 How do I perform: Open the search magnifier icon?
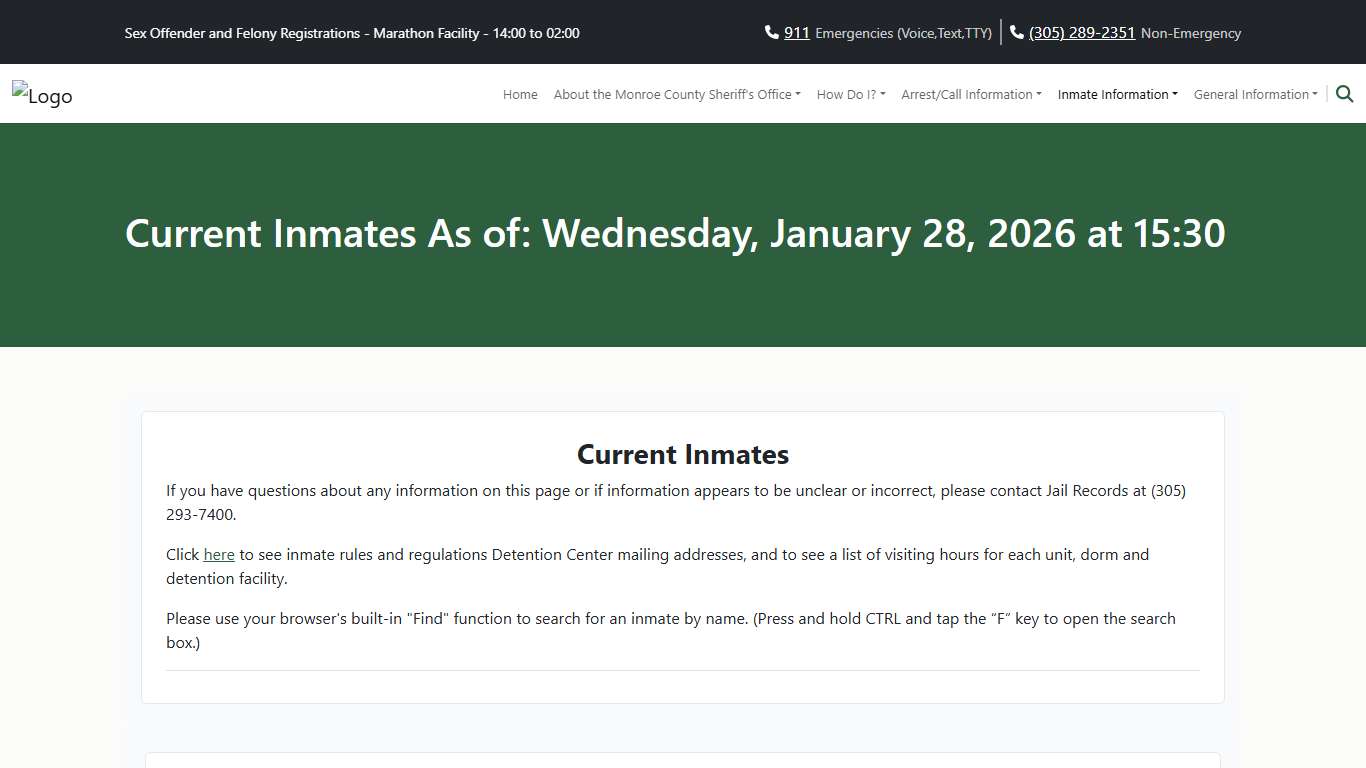(1345, 94)
